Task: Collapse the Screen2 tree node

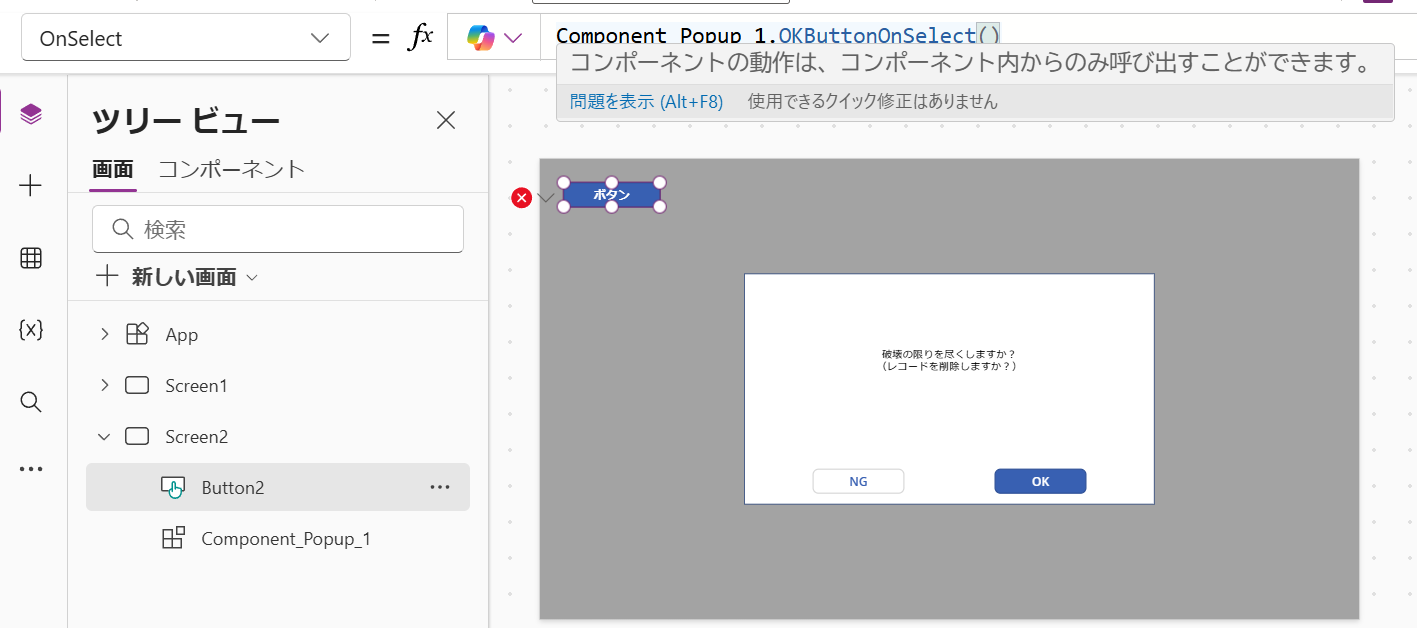Action: pyautogui.click(x=104, y=436)
